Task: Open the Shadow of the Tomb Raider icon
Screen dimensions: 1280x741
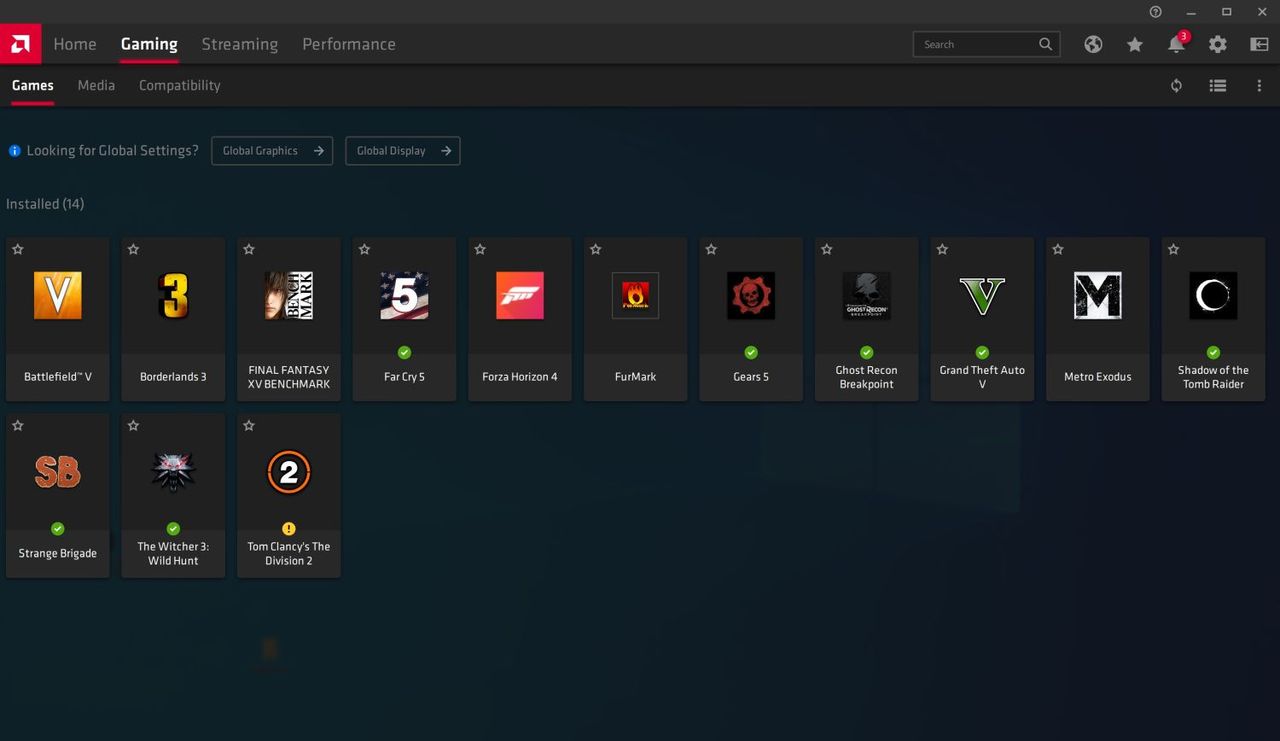Action: (1213, 296)
